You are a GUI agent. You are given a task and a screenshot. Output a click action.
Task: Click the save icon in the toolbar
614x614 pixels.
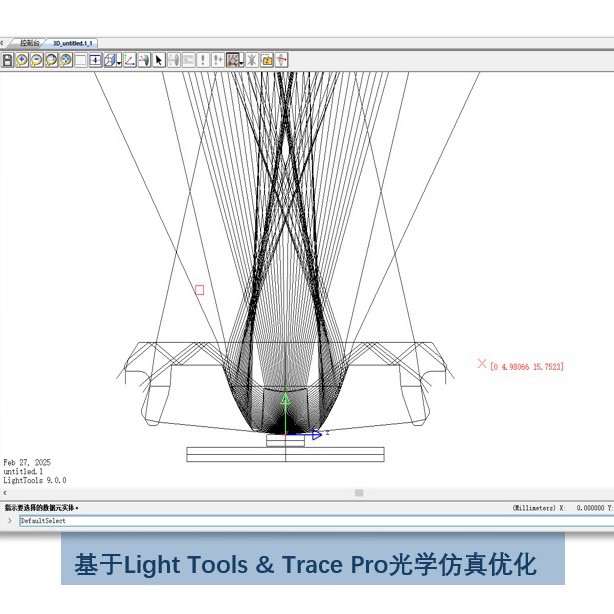point(8,60)
